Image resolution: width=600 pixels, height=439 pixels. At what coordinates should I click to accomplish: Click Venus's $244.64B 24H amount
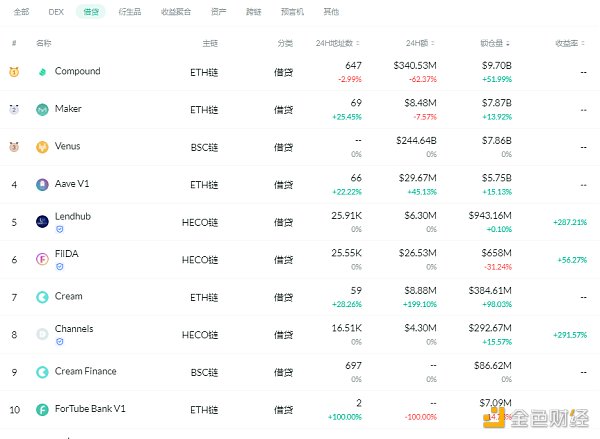[416, 140]
